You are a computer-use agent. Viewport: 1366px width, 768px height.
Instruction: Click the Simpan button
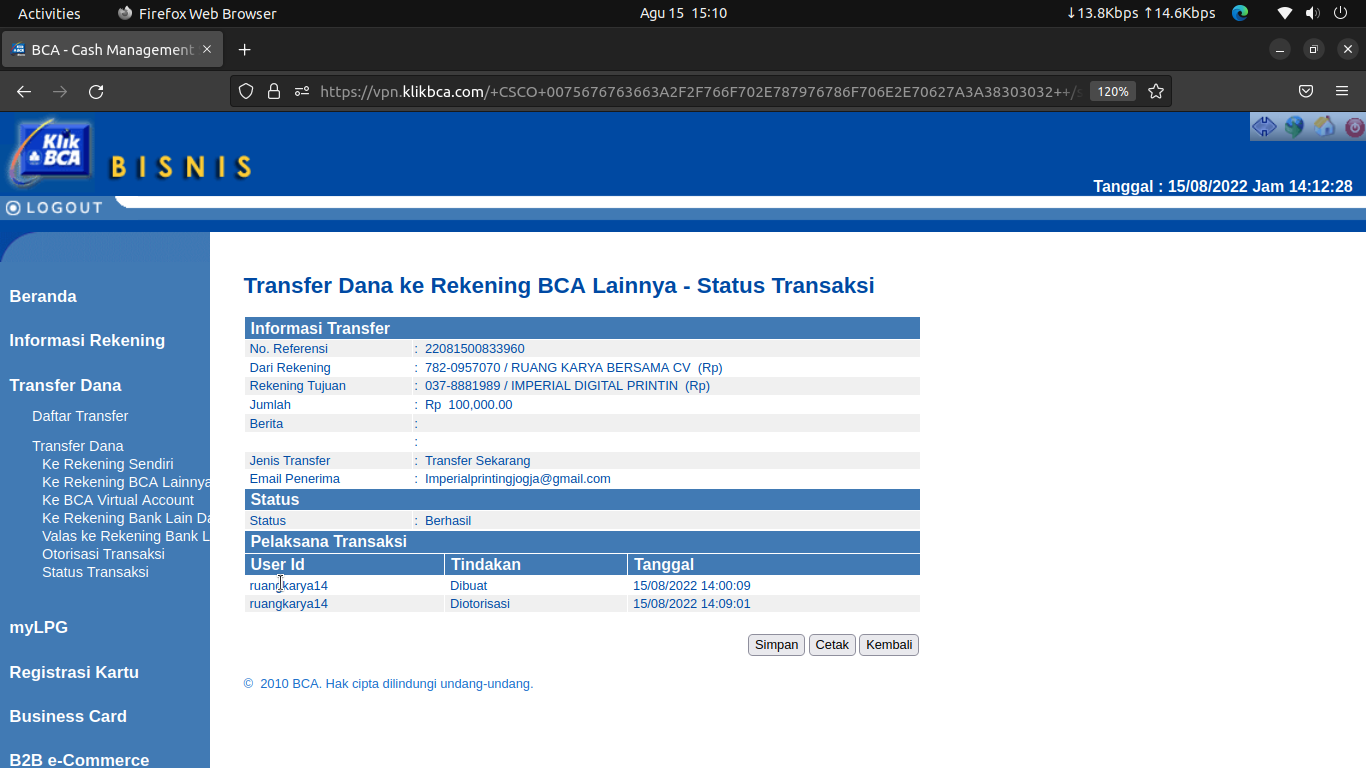coord(776,645)
